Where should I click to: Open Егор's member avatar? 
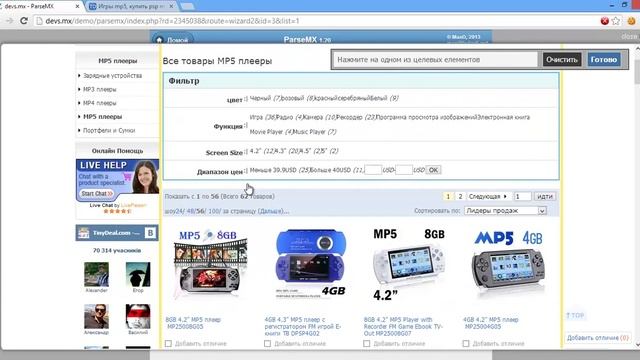click(x=138, y=275)
